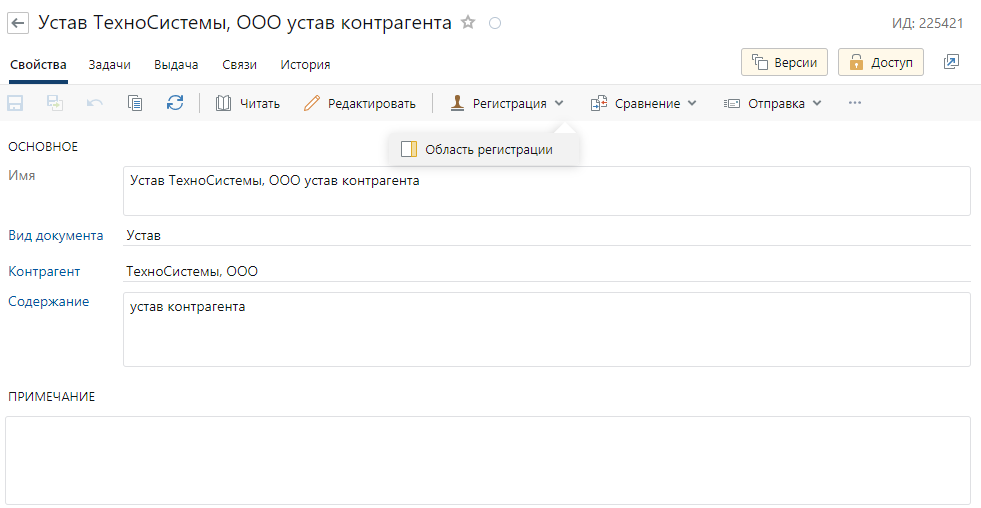Screen dimensions: 981x508
Task: Click the Содержание link label
Action: pyautogui.click(x=48, y=302)
